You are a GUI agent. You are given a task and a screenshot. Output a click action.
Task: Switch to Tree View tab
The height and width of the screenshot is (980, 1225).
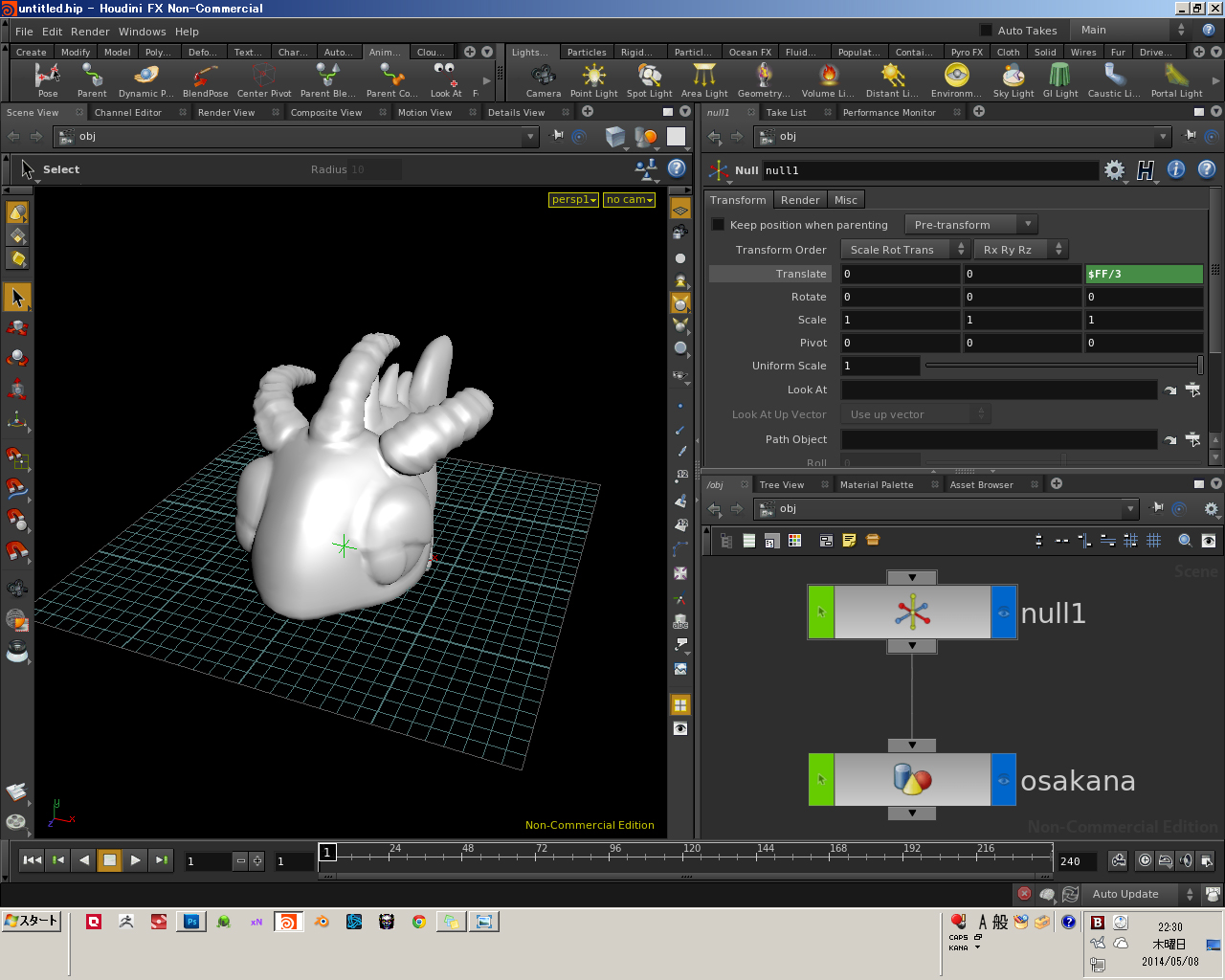click(x=781, y=484)
